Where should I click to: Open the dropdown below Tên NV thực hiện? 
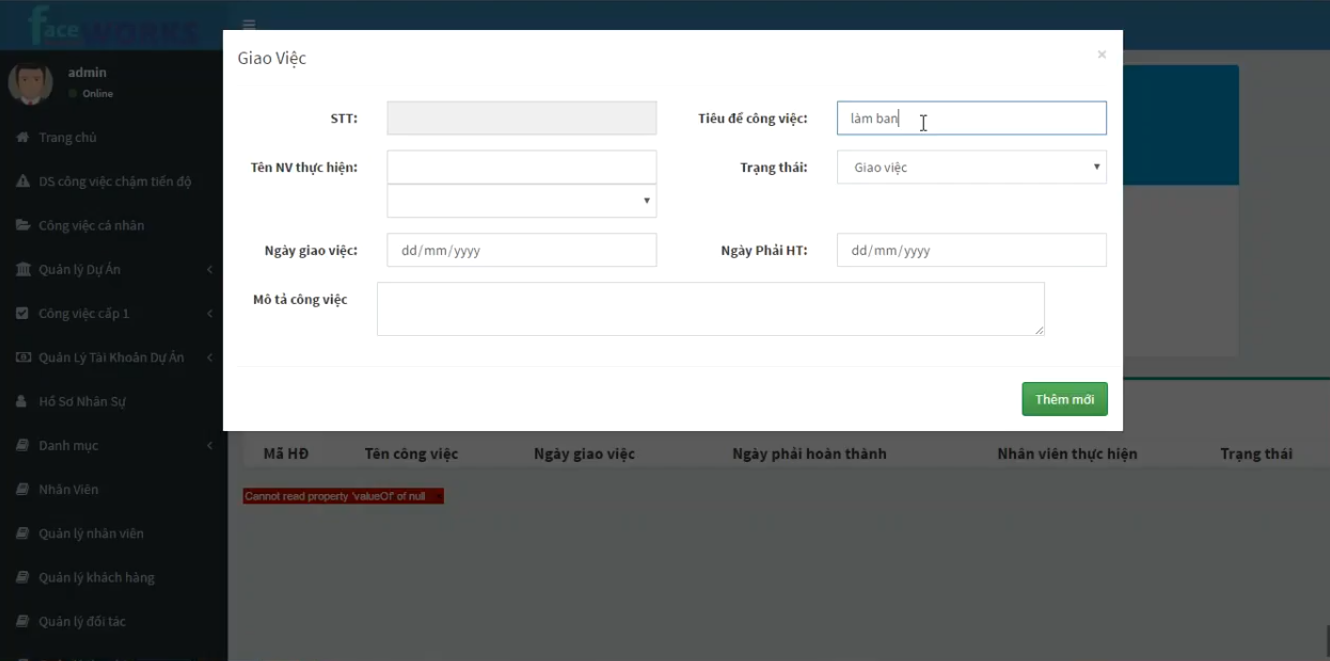point(521,201)
